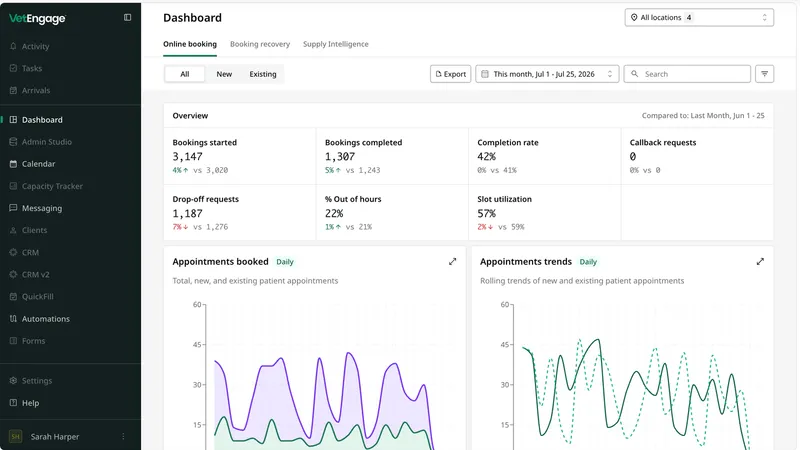Click the Help icon in the sidebar
The height and width of the screenshot is (450, 800).
point(13,403)
